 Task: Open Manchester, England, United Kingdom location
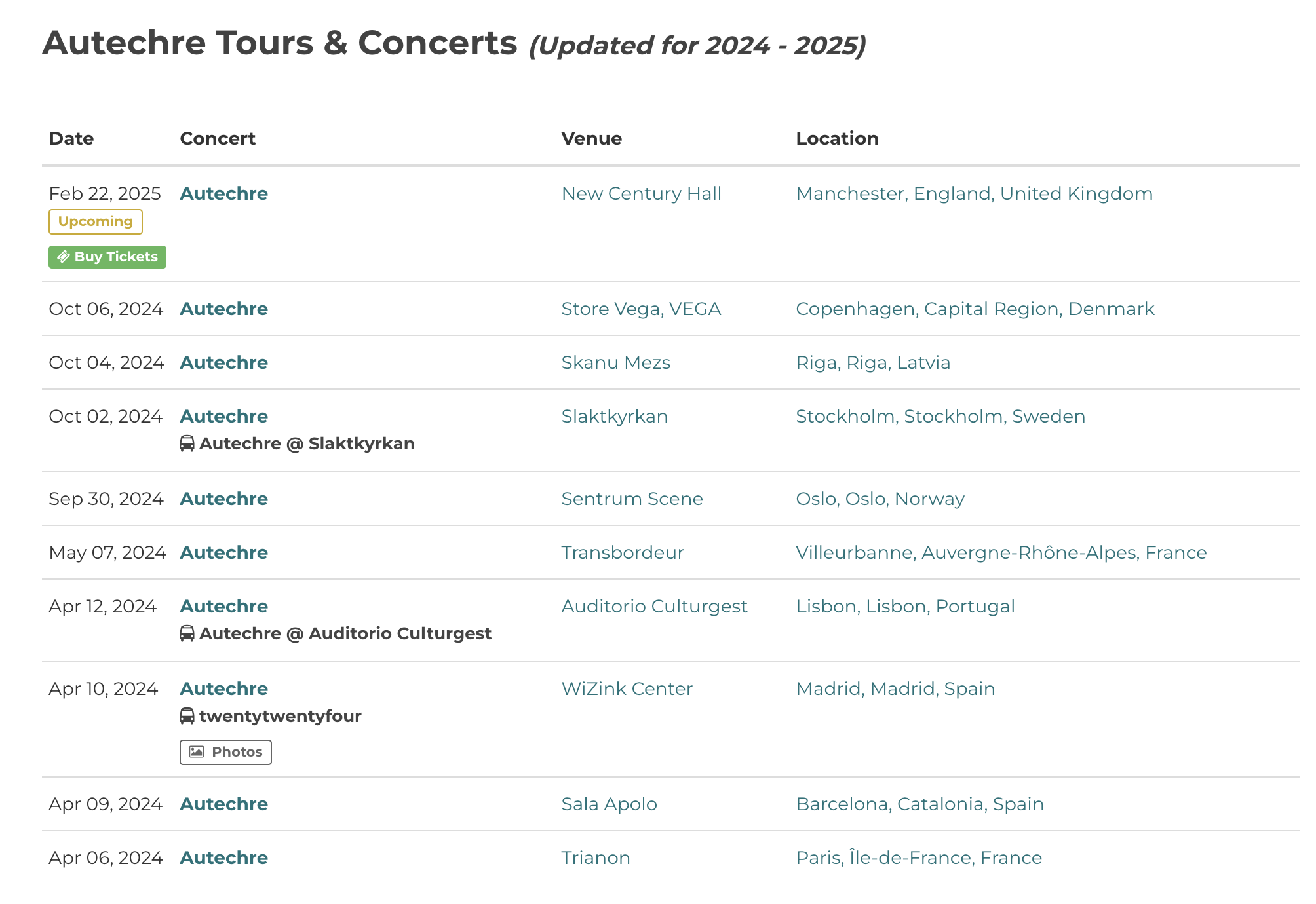point(974,193)
